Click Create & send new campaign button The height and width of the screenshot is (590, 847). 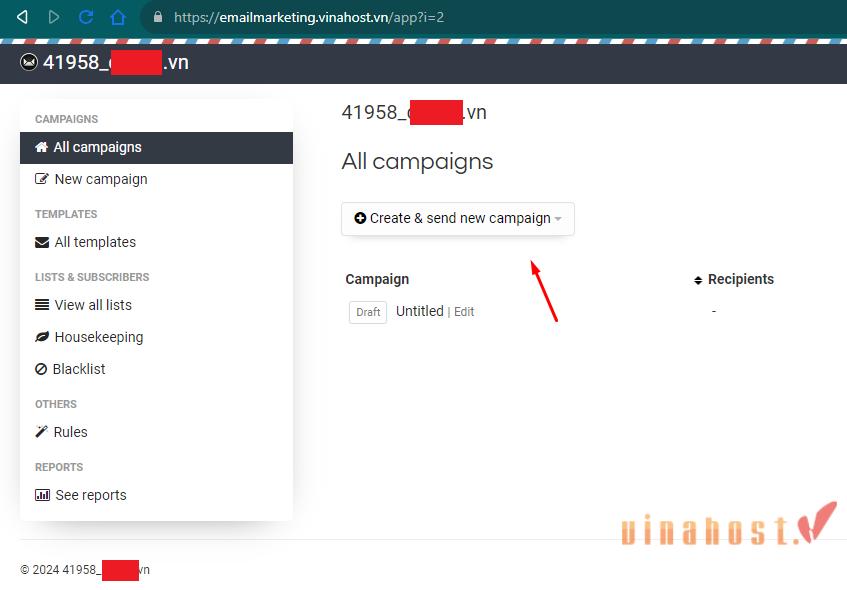click(x=458, y=219)
